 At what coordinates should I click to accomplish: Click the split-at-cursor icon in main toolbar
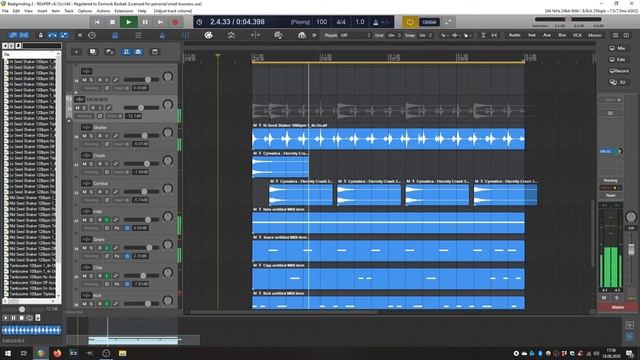(255, 36)
